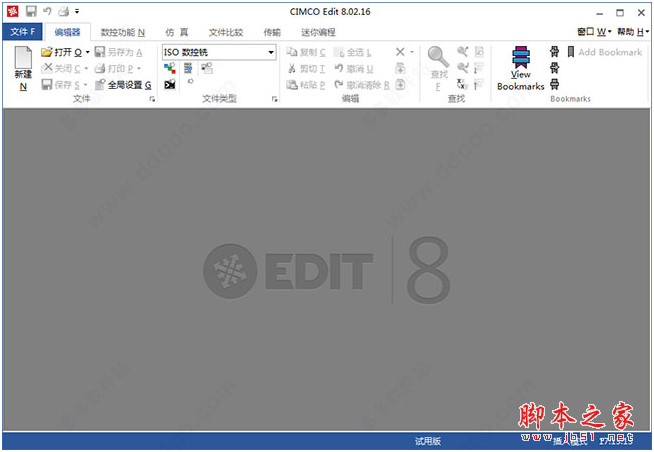Screen dimensions: 654x452
Task: Click the 打印 P print button
Action: 114,68
